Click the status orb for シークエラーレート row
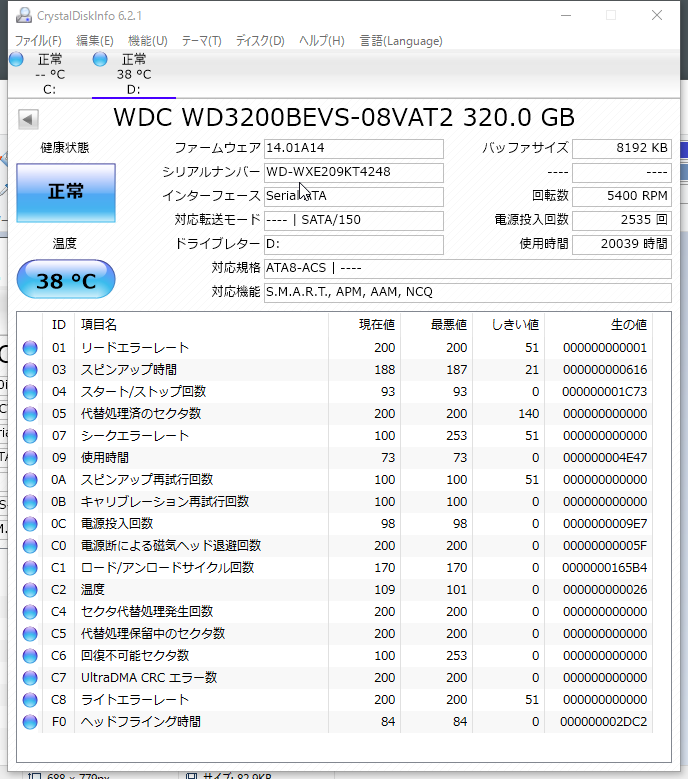Image resolution: width=688 pixels, height=779 pixels. click(30, 436)
